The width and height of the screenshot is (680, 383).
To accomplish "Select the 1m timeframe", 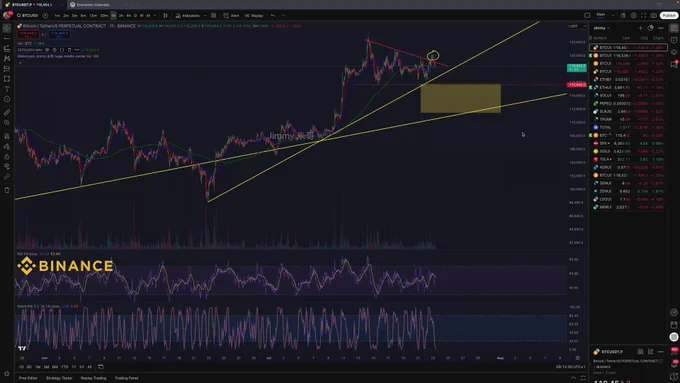I will point(57,16).
